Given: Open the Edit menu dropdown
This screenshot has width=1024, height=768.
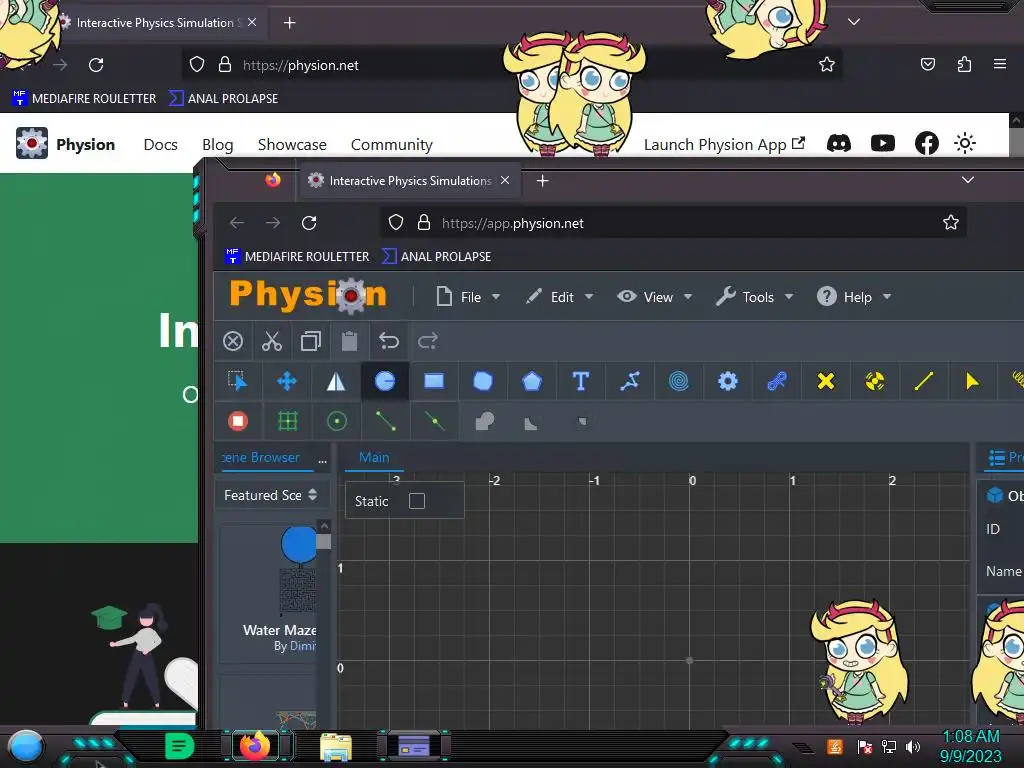Looking at the screenshot, I should pyautogui.click(x=560, y=297).
